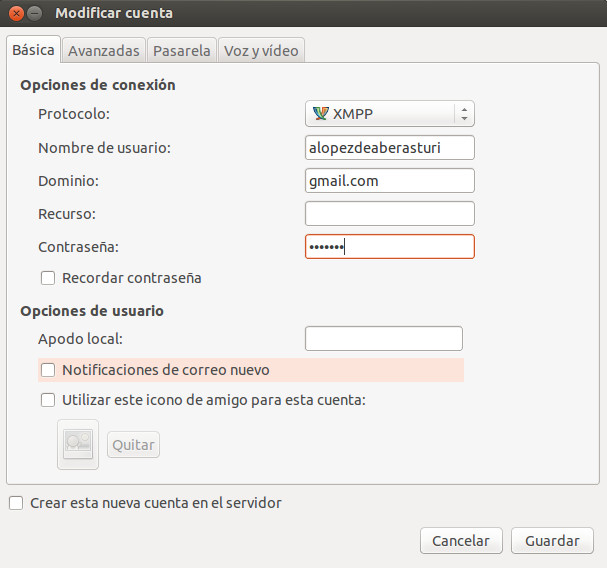Image resolution: width=607 pixels, height=568 pixels.
Task: Enable Crear esta nueva cuenta en el servidor
Action: 15,503
